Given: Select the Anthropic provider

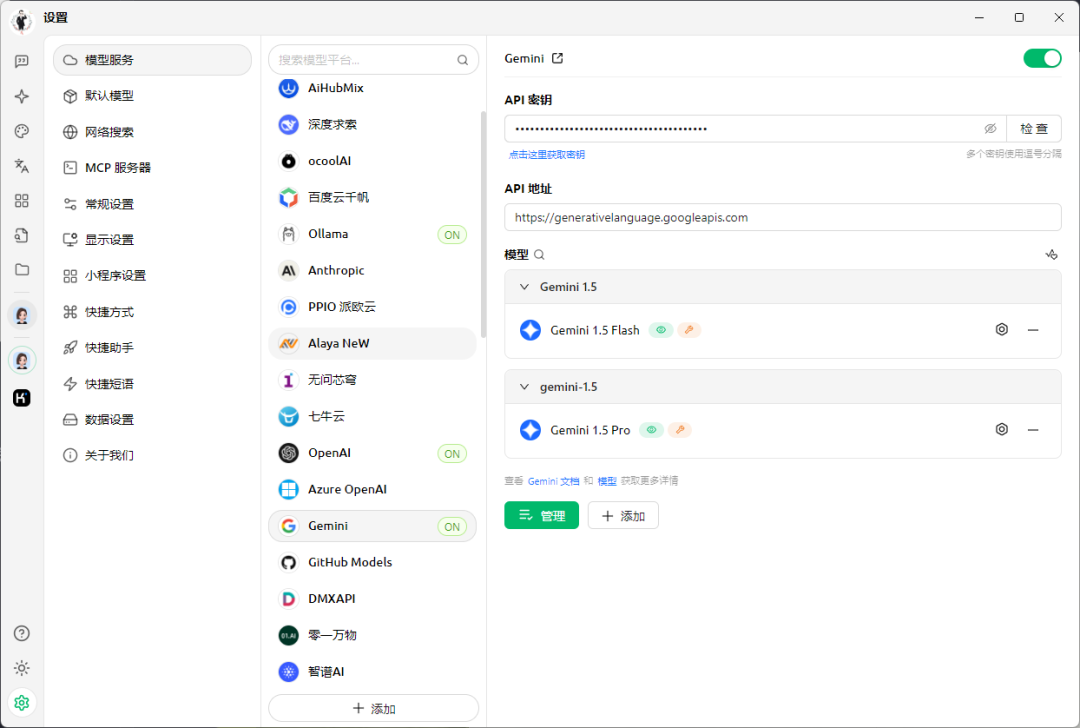Looking at the screenshot, I should (372, 271).
